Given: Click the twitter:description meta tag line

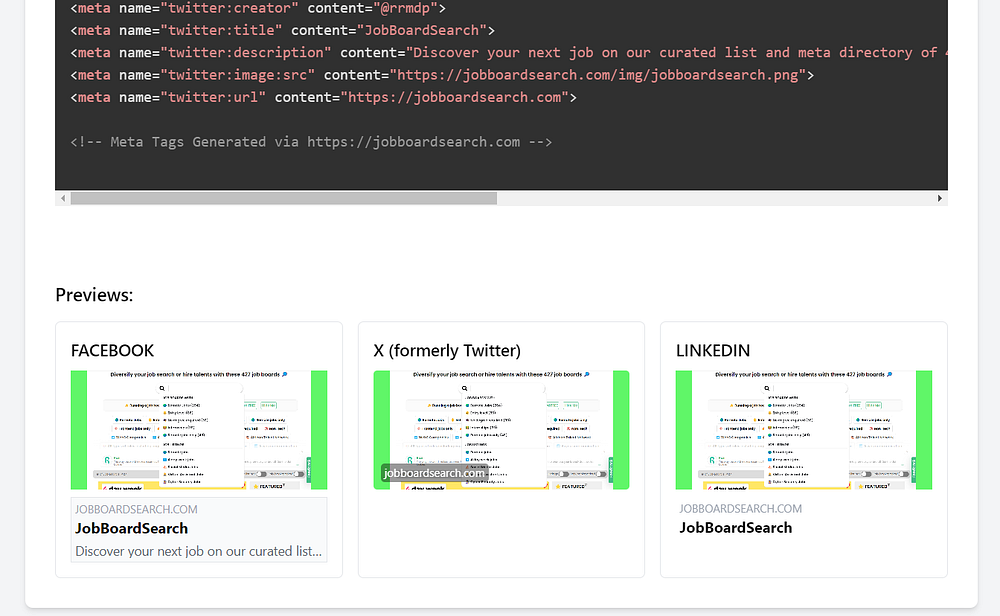Looking at the screenshot, I should point(508,53).
